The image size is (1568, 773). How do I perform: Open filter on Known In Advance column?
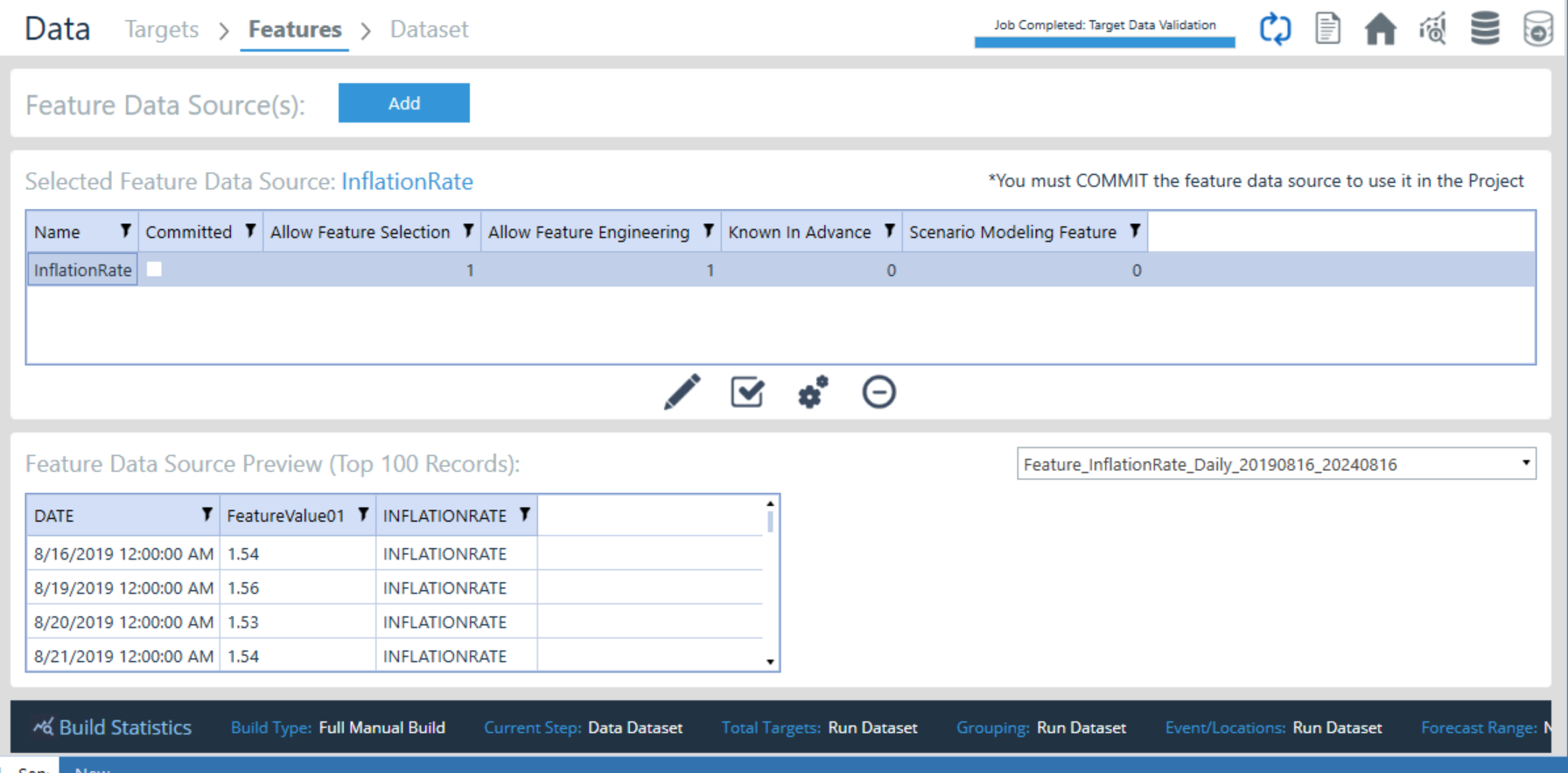889,231
